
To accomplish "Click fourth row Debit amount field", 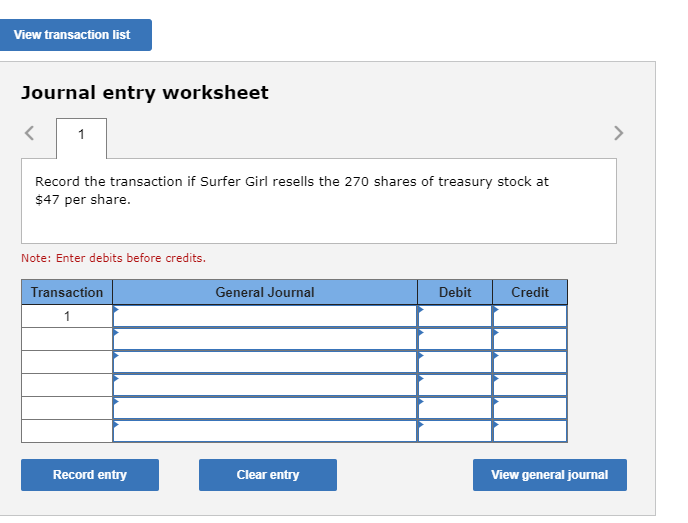I will (x=455, y=385).
